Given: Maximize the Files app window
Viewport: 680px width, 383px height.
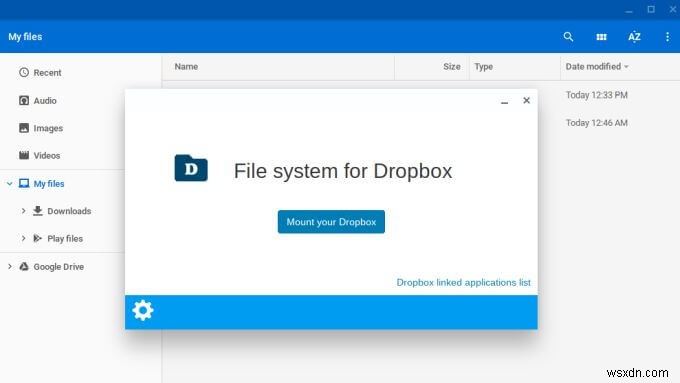Looking at the screenshot, I should tap(651, 9).
